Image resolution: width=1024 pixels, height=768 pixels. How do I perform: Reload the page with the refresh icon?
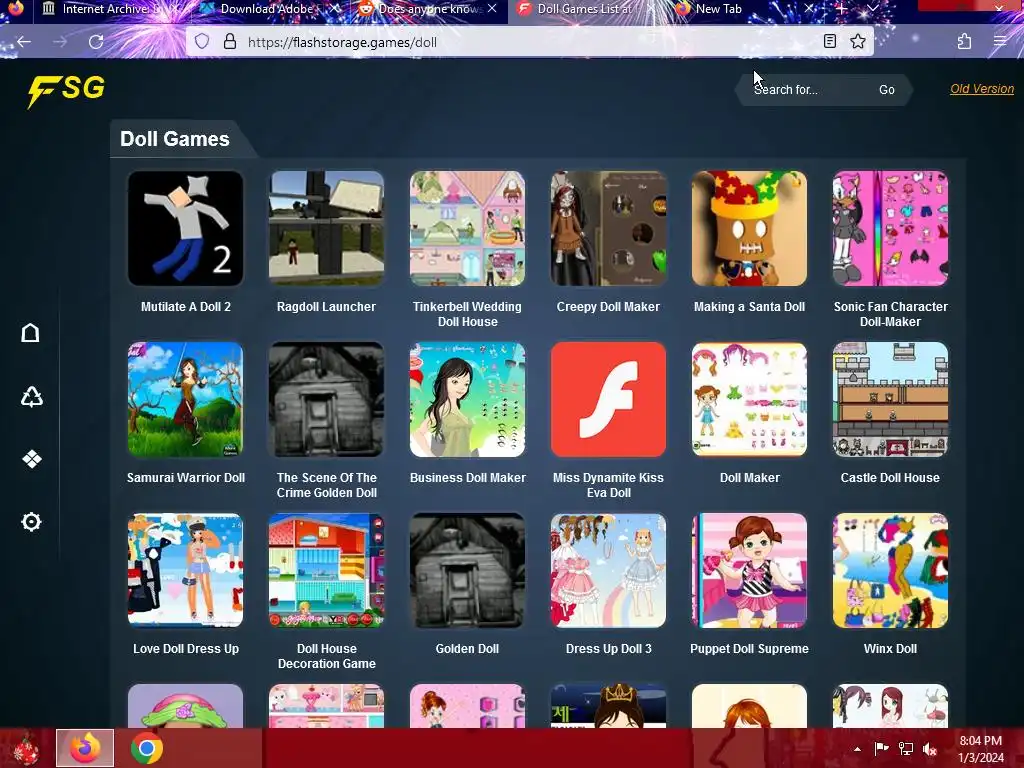click(x=96, y=42)
